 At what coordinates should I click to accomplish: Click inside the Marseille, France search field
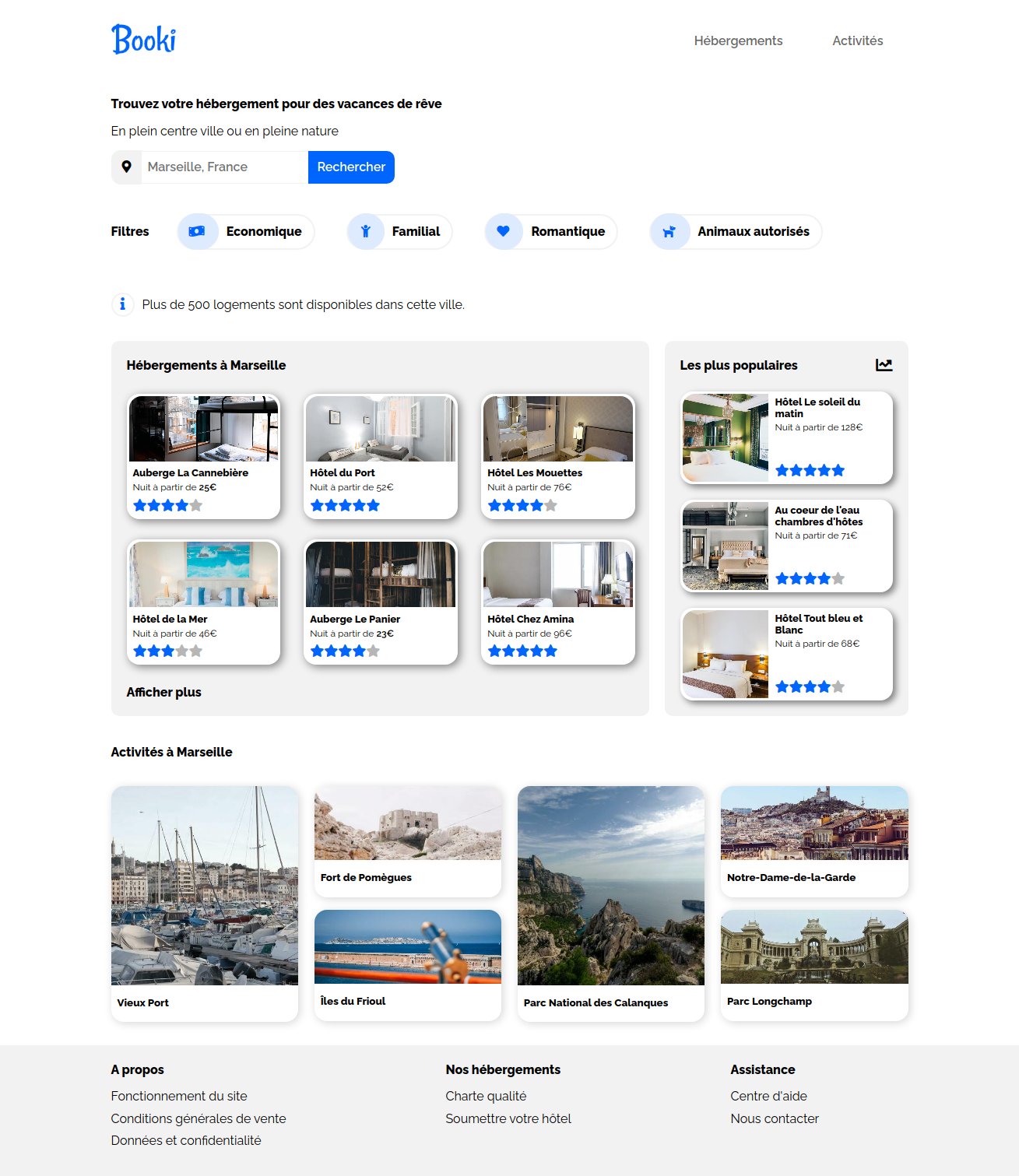(222, 167)
